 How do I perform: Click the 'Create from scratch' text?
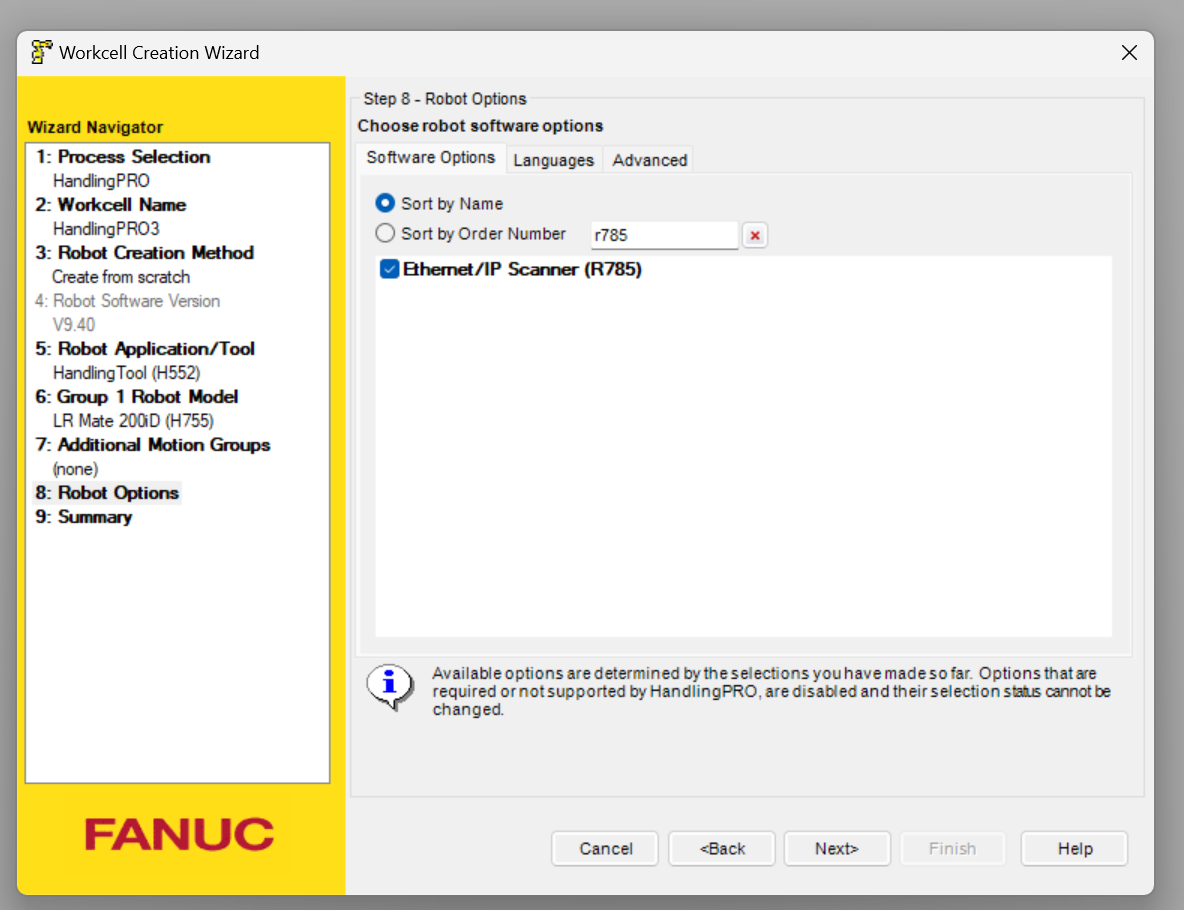tap(121, 277)
